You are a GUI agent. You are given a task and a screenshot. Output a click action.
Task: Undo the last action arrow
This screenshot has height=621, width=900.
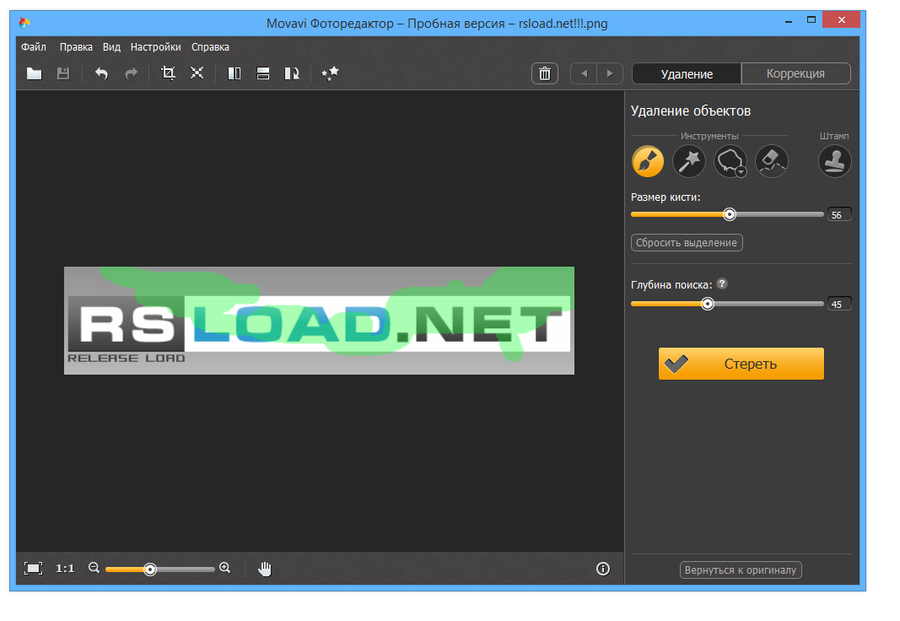click(102, 73)
